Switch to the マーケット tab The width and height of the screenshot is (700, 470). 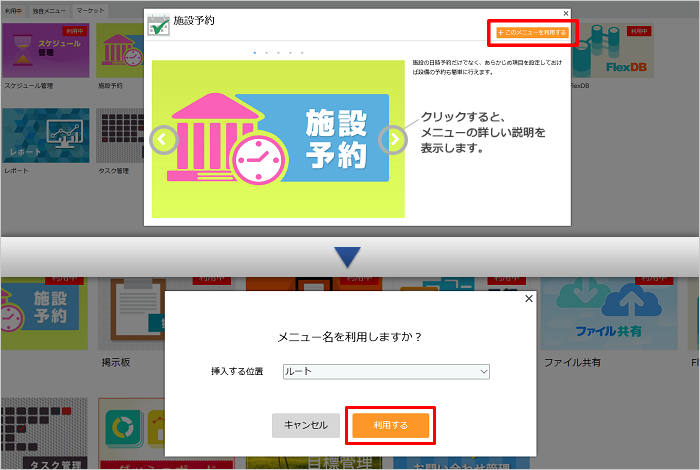click(90, 10)
